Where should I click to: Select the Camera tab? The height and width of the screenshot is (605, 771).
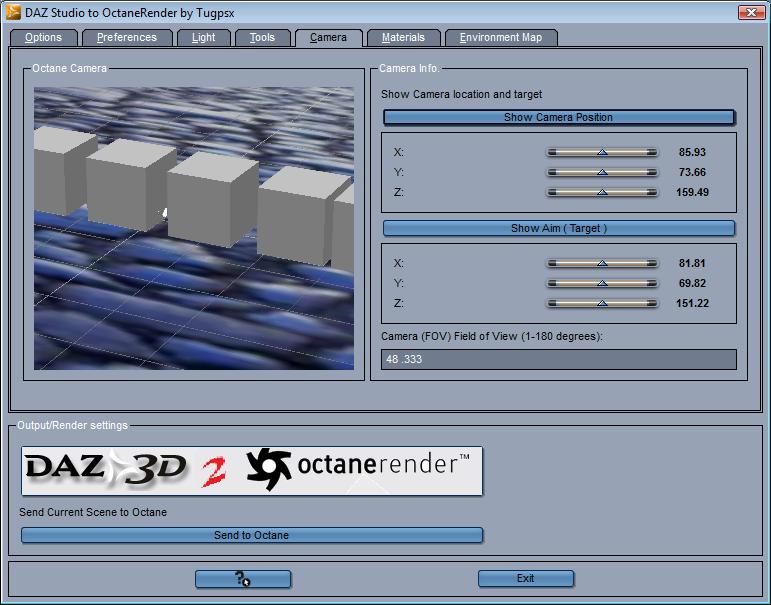pyautogui.click(x=328, y=38)
